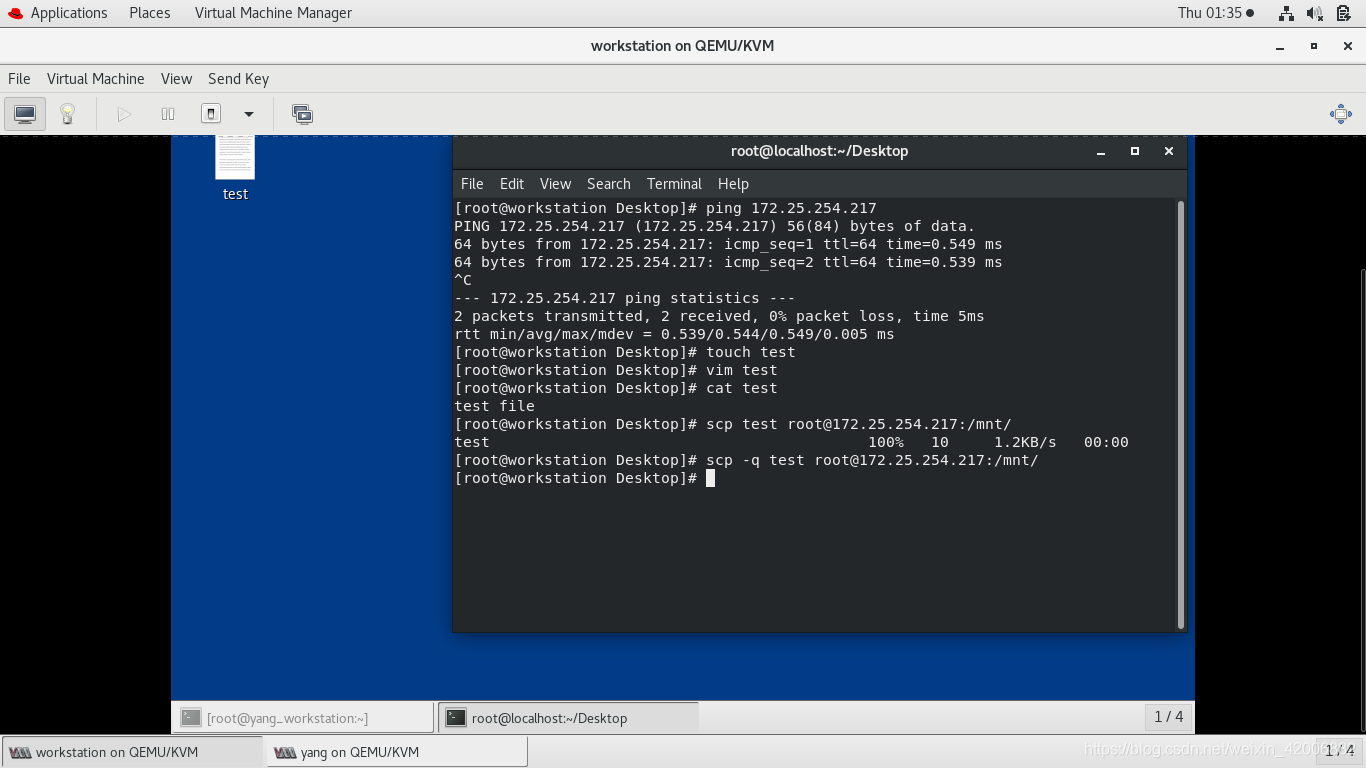Click the 'rtt min/avg/max/mdev' line

tap(674, 334)
